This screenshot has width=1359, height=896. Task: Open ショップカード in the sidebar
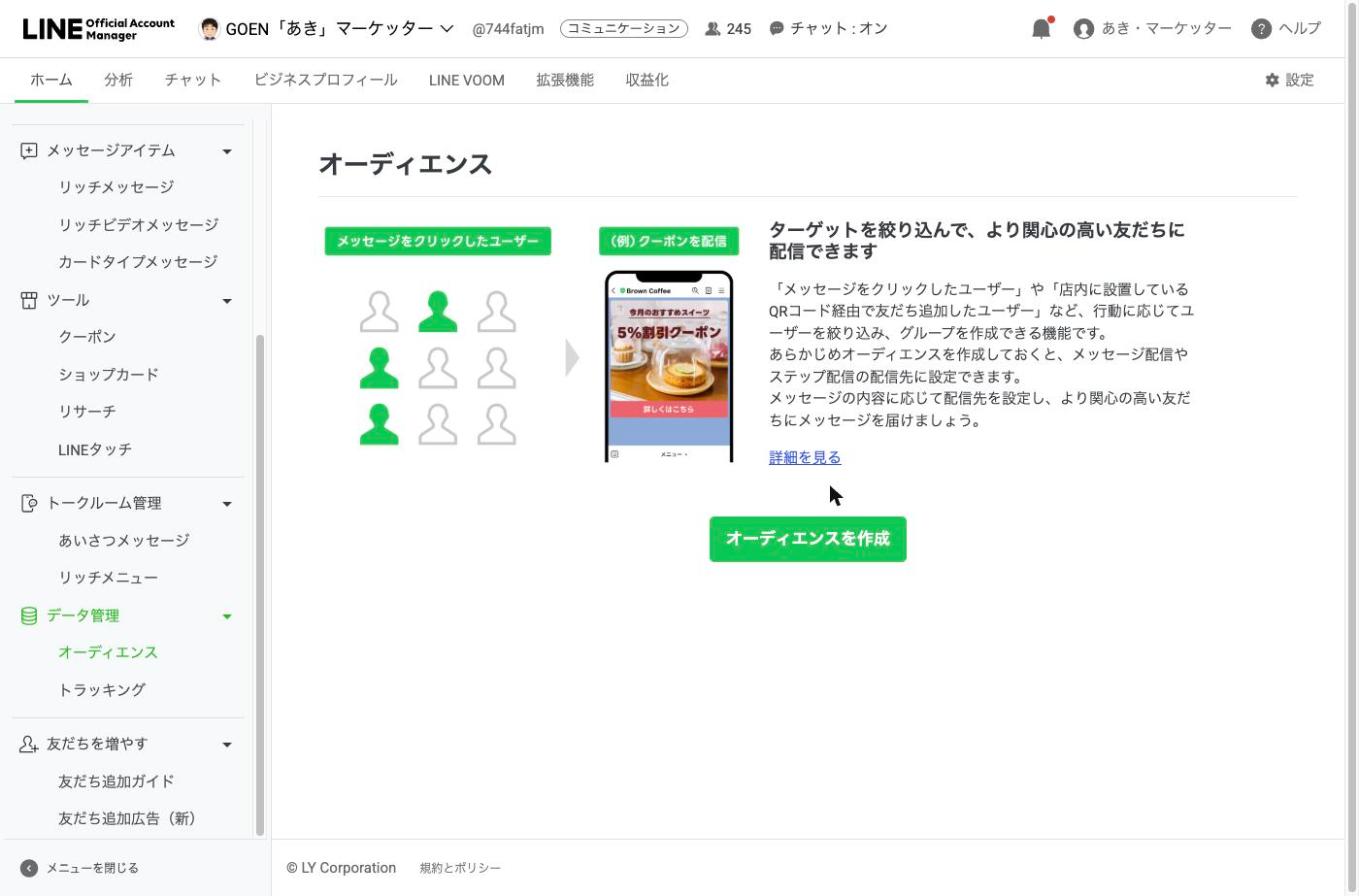108,375
